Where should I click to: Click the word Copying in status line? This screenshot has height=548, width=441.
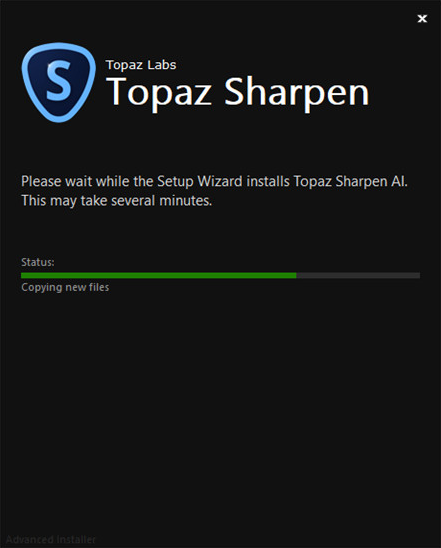coord(42,288)
